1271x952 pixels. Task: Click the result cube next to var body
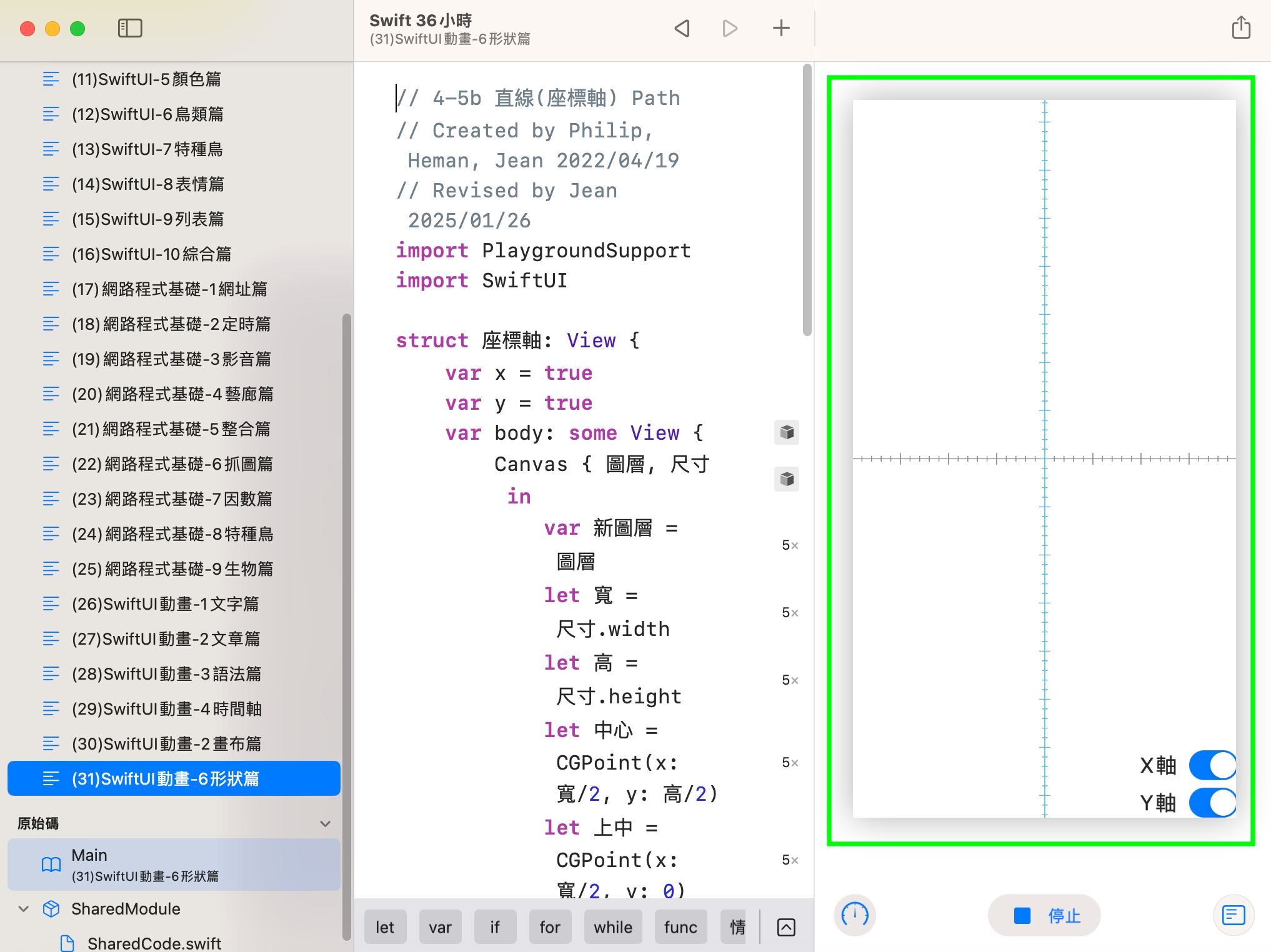787,432
